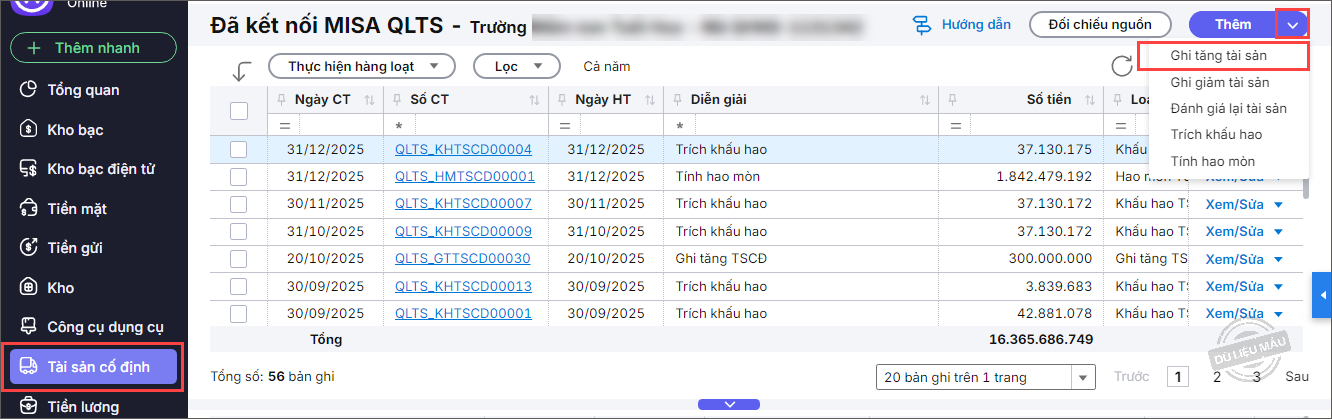Go to page 2 of results

[x=1217, y=377]
